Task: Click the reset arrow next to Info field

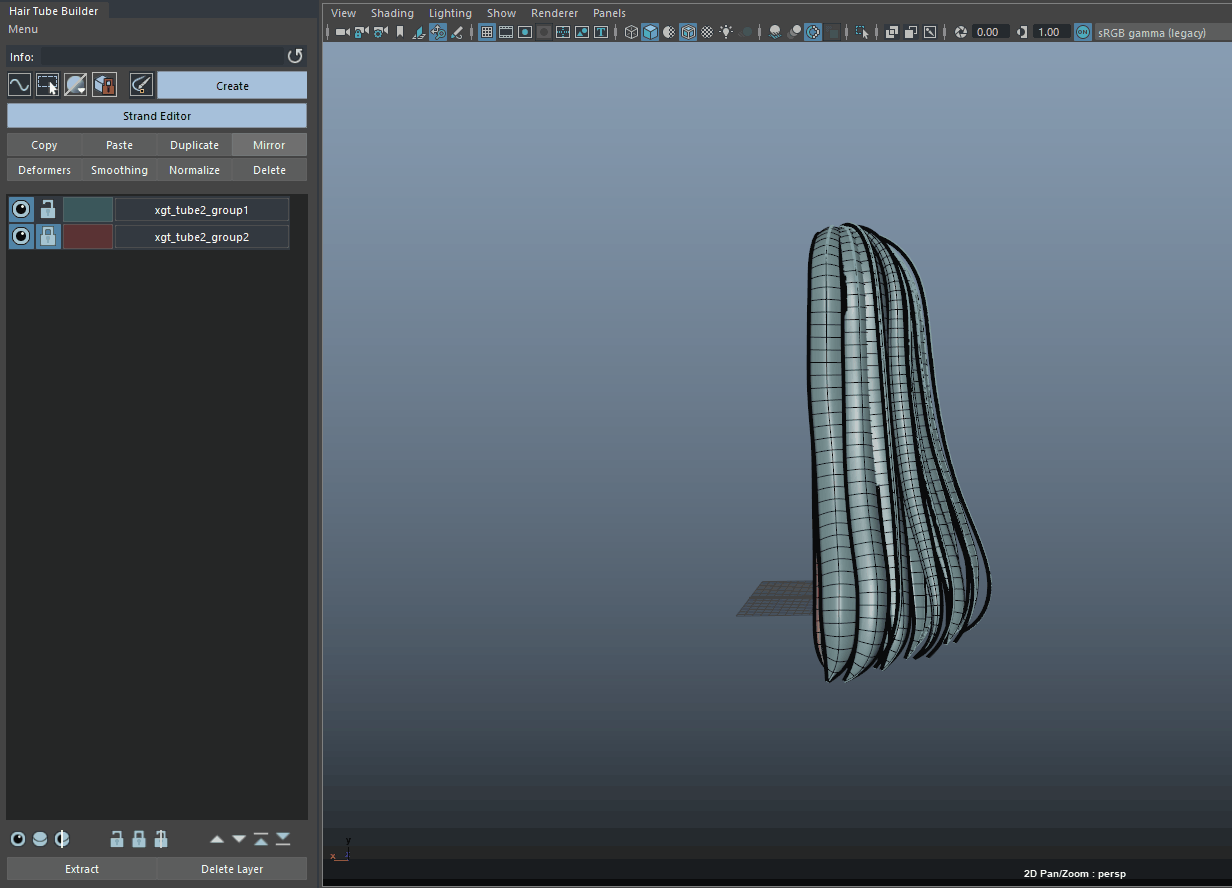Action: pos(295,57)
